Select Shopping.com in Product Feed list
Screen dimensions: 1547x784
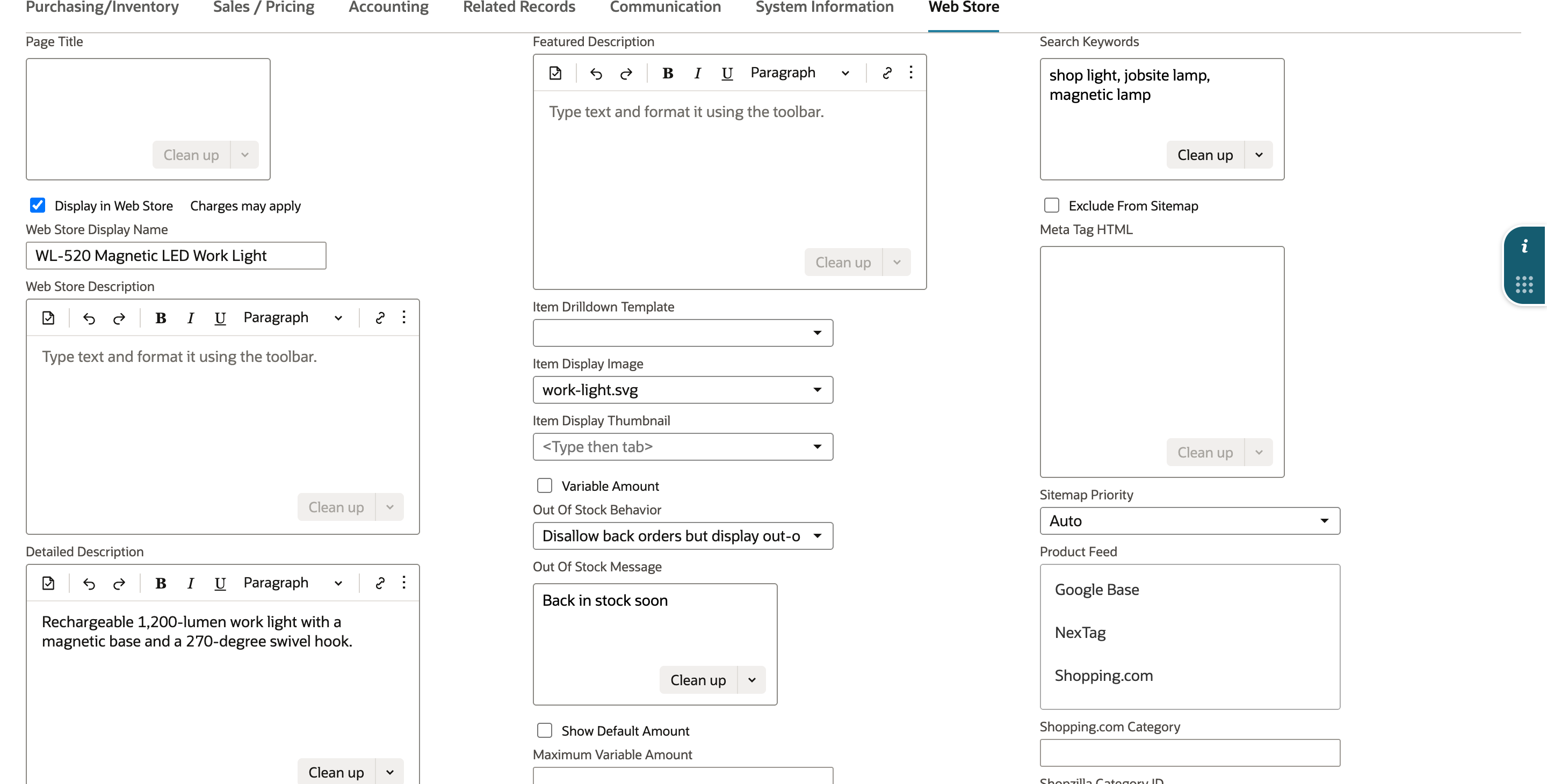[1103, 676]
